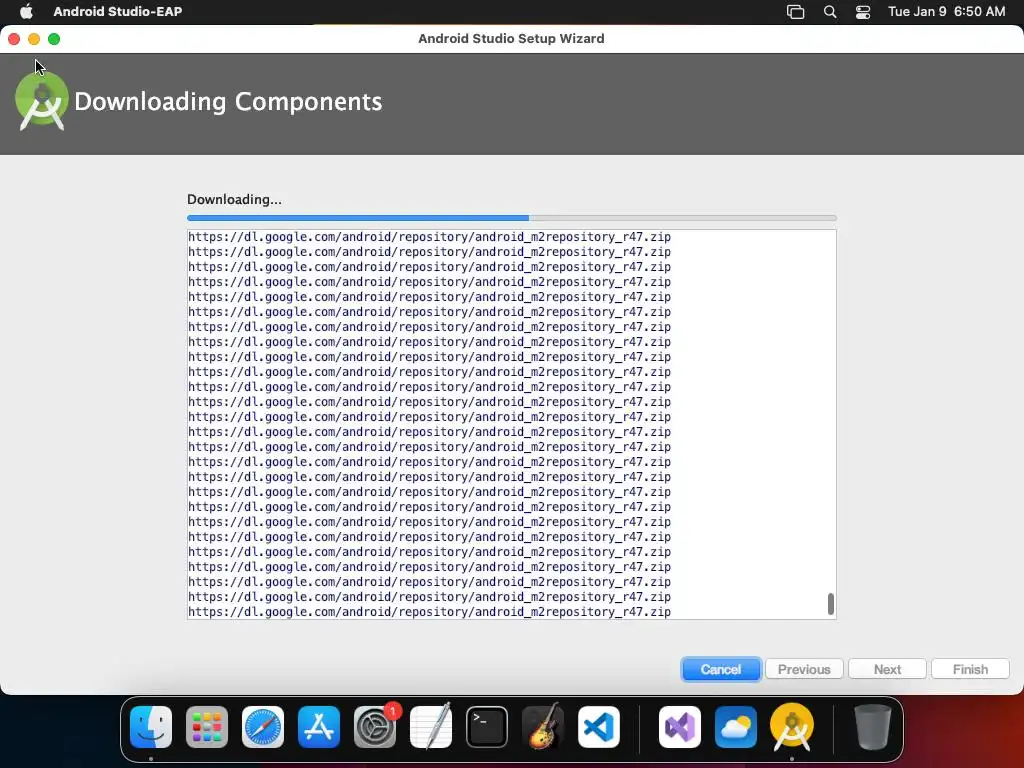The image size is (1024, 768).
Task: Open the App Store dock icon
Action: [x=319, y=727]
